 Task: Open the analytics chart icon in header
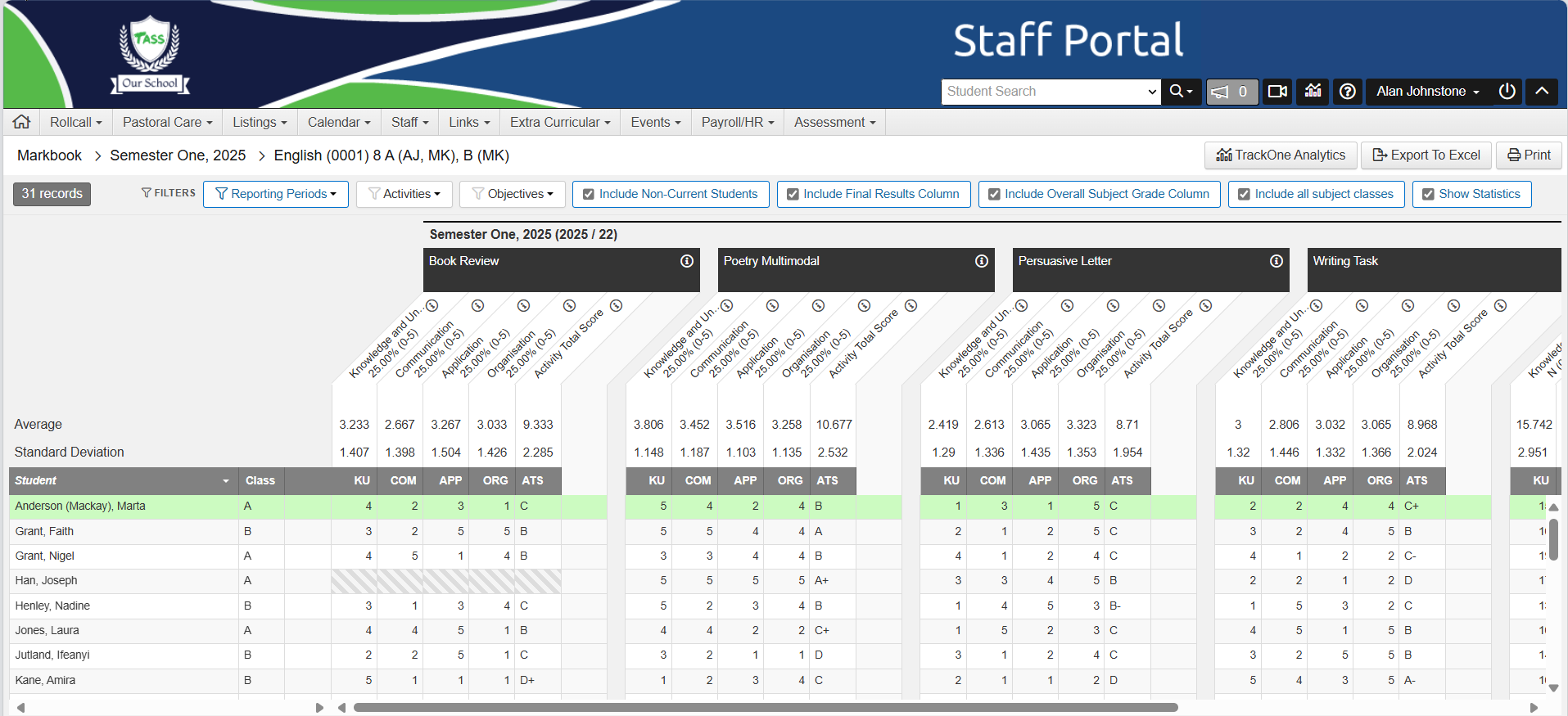[x=1313, y=92]
